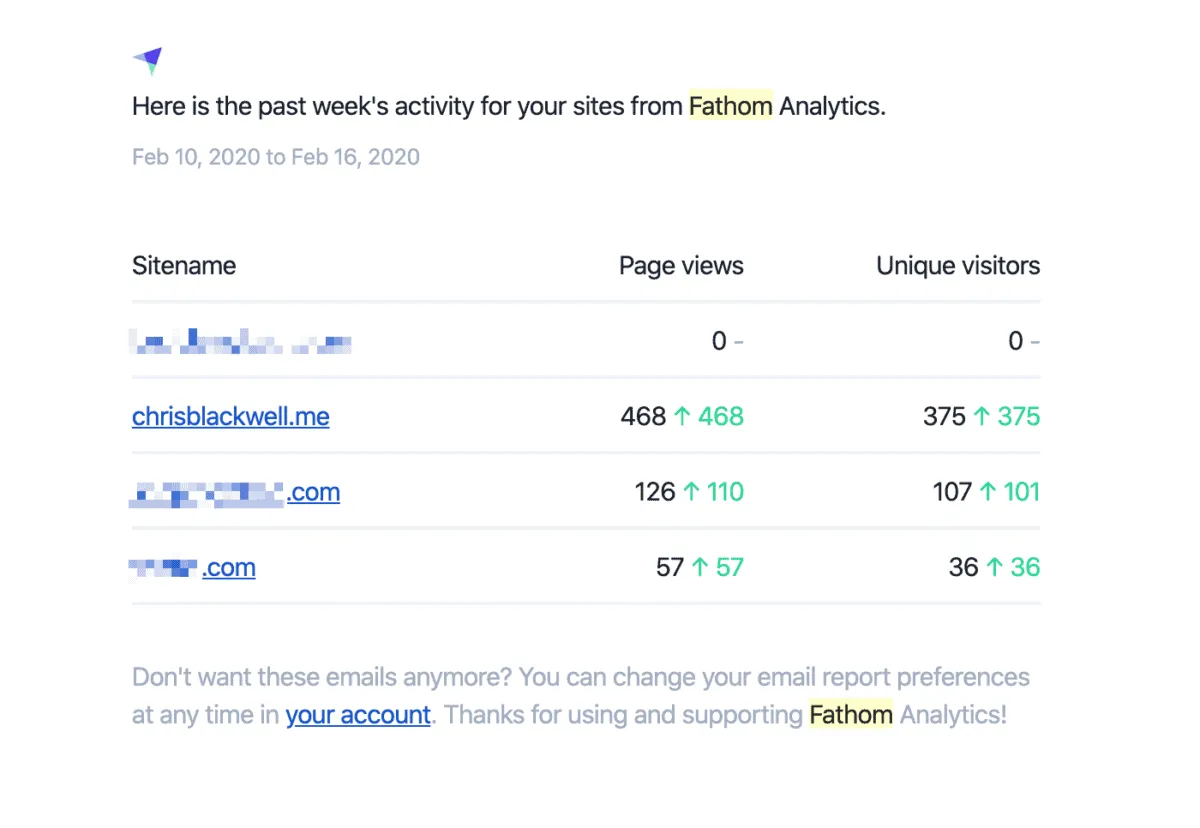Click the Sitename column header

(184, 266)
